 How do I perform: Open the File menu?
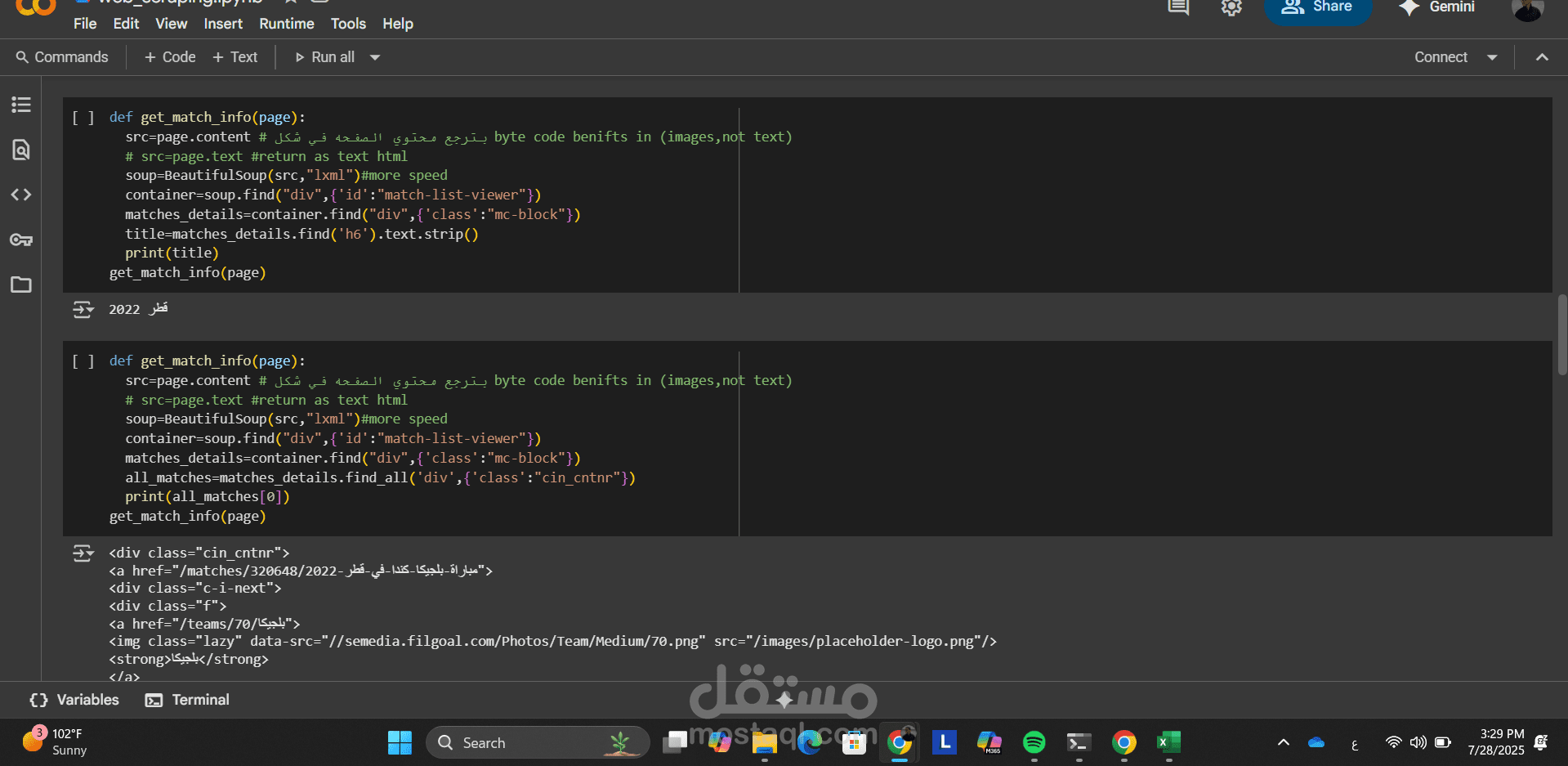(x=85, y=24)
